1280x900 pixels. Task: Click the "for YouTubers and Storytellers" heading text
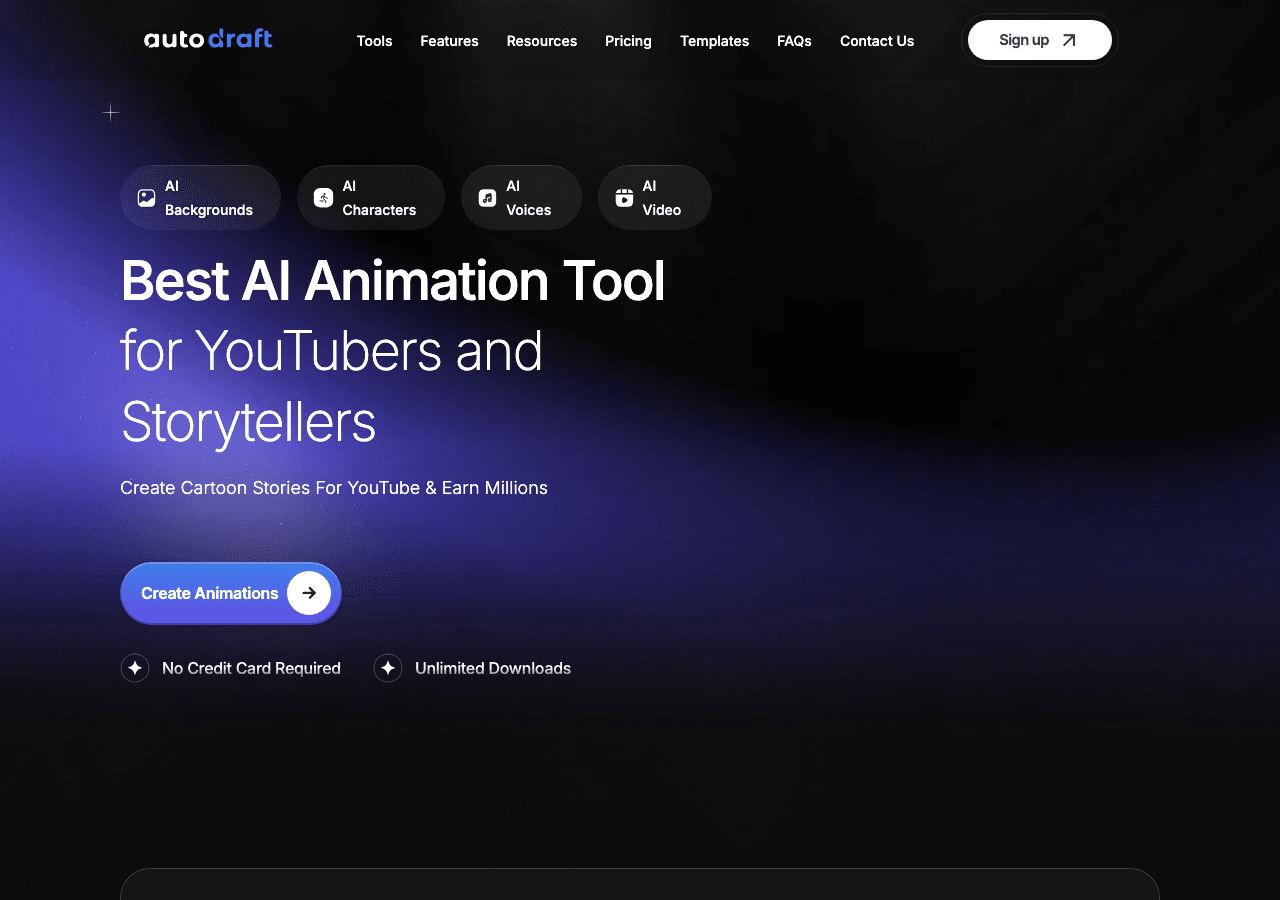[331, 386]
